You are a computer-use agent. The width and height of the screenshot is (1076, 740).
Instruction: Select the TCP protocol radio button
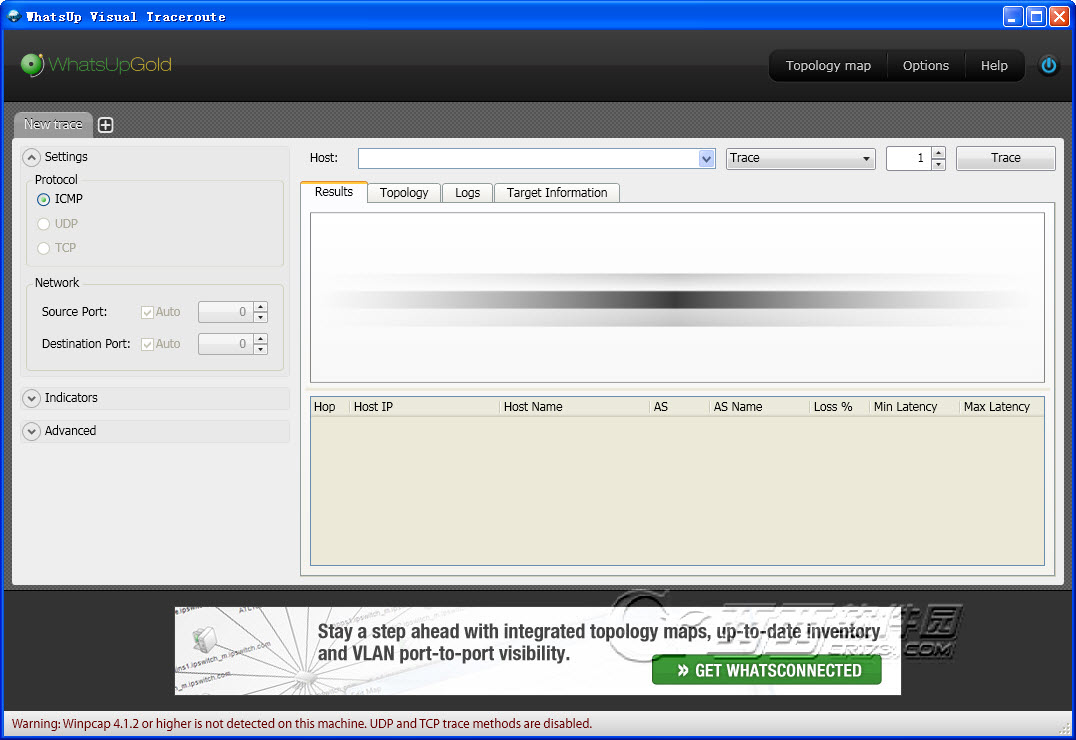click(x=43, y=248)
